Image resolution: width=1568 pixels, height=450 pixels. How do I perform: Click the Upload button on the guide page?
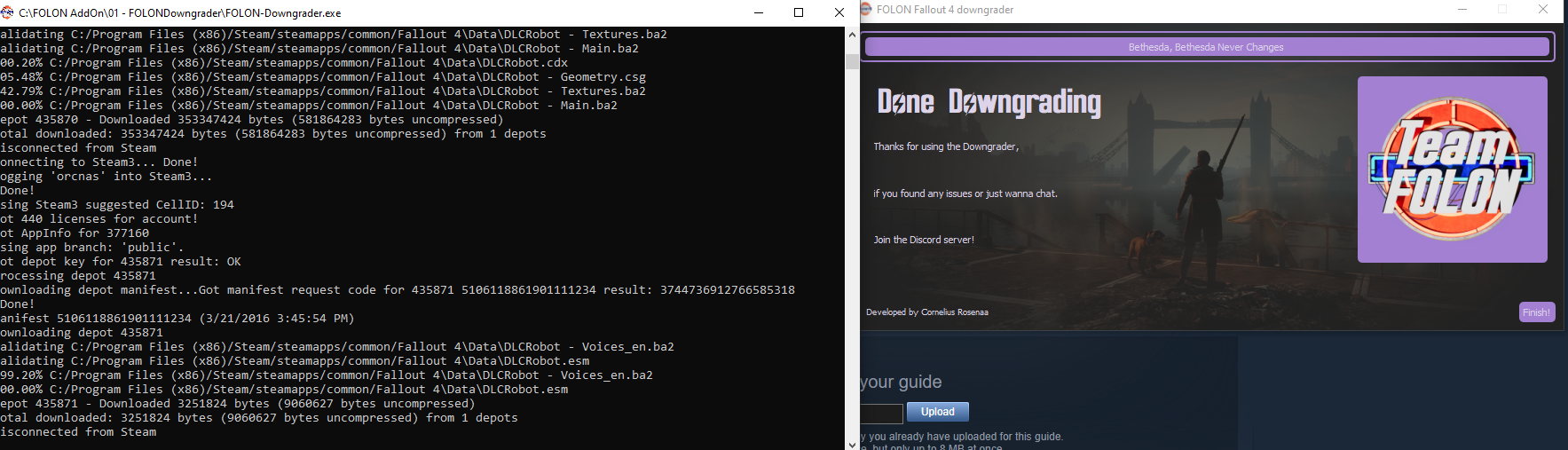[938, 412]
